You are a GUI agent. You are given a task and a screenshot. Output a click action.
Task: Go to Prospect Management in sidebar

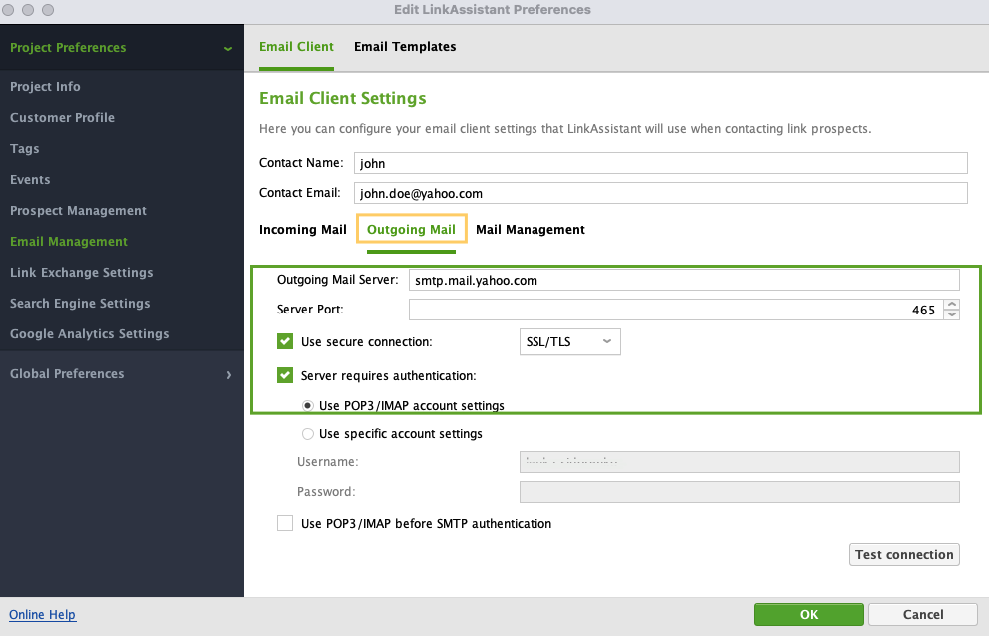[x=78, y=211]
